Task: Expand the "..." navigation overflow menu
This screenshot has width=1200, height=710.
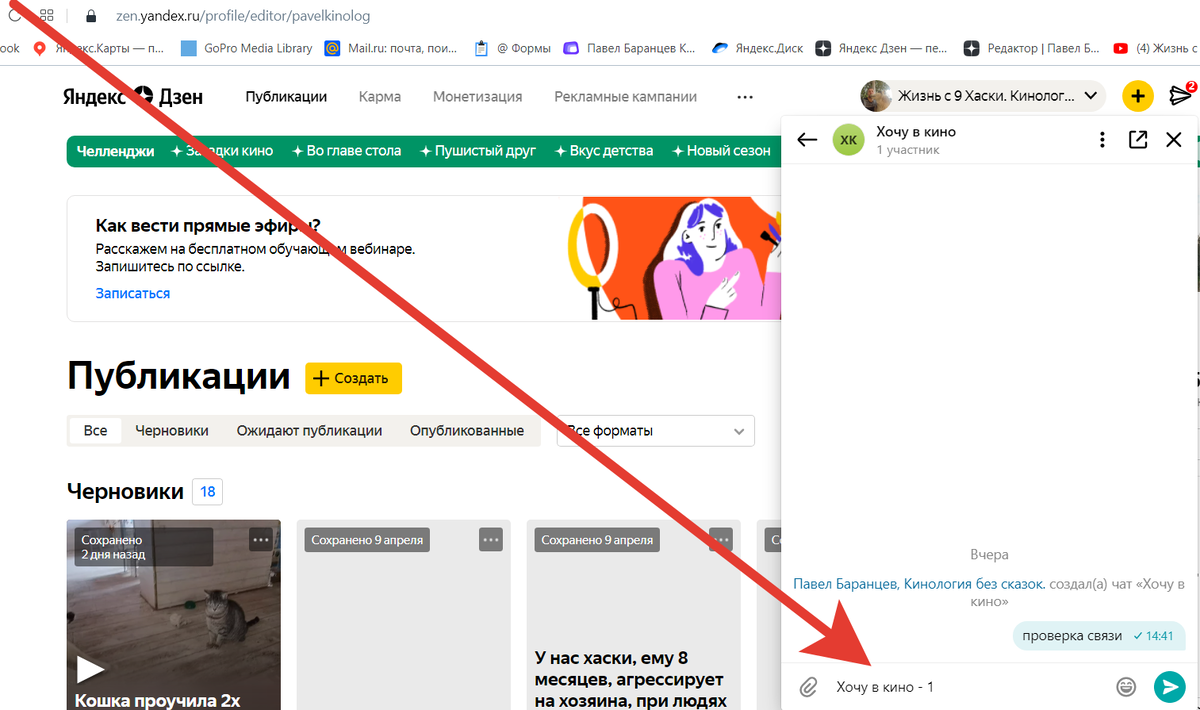Action: 744,96
